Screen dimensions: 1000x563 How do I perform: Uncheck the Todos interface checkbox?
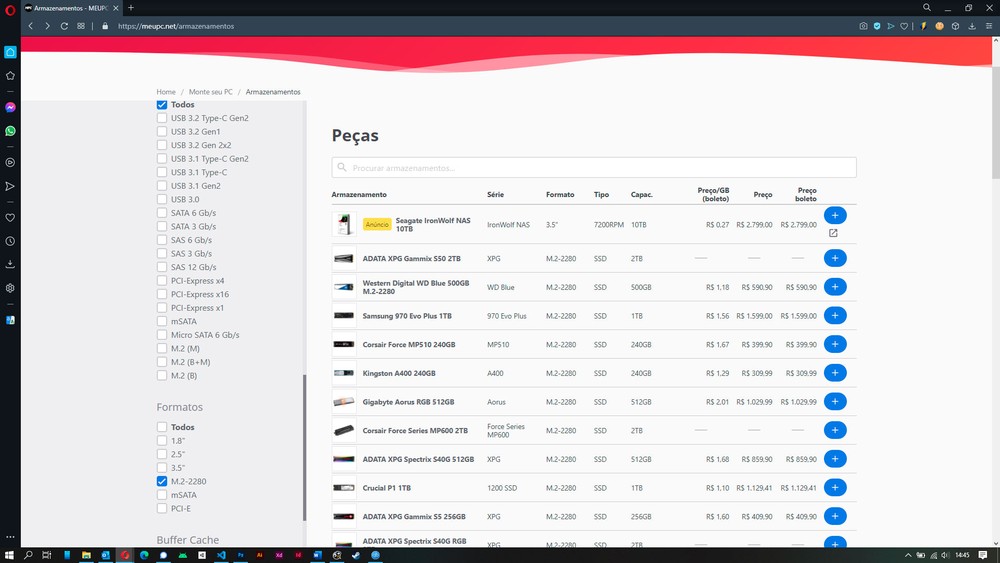point(162,105)
